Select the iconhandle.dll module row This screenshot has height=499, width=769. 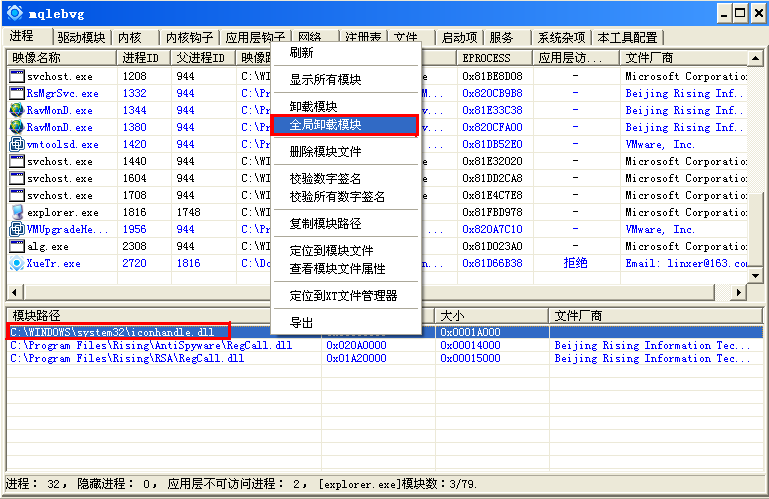[120, 331]
